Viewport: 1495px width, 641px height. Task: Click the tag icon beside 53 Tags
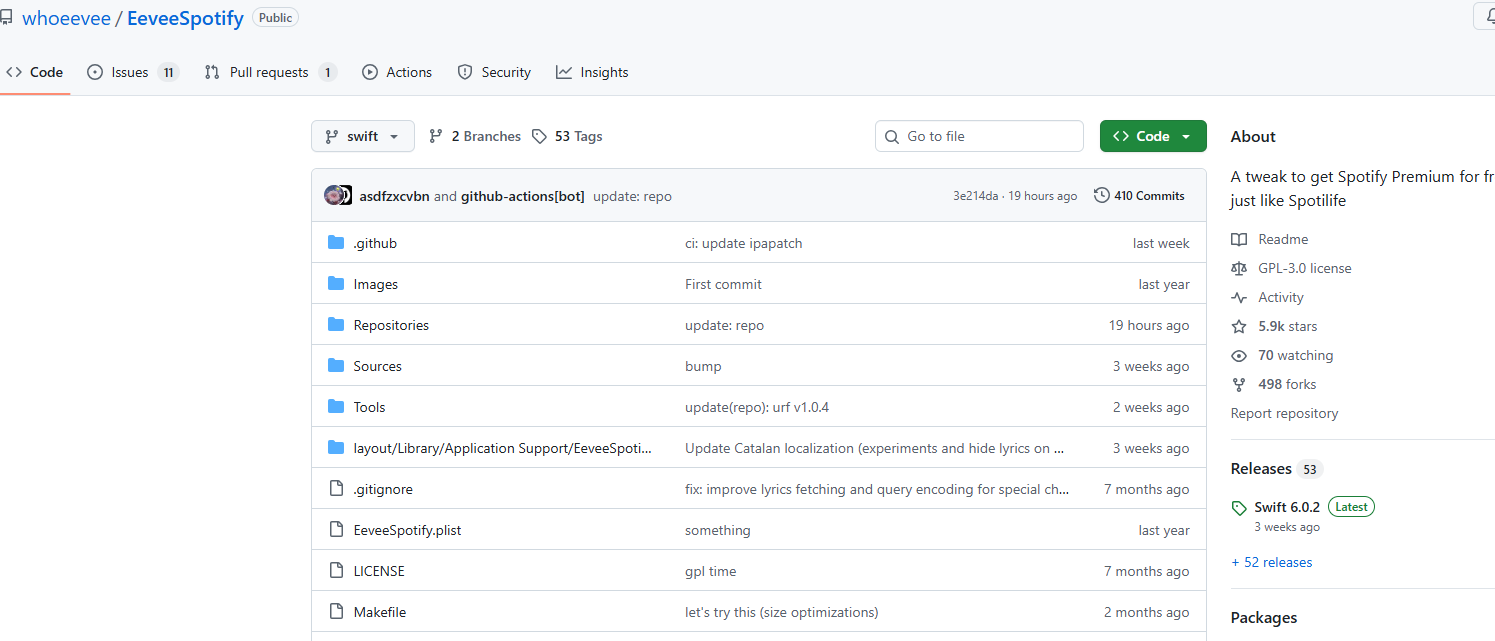tap(539, 136)
